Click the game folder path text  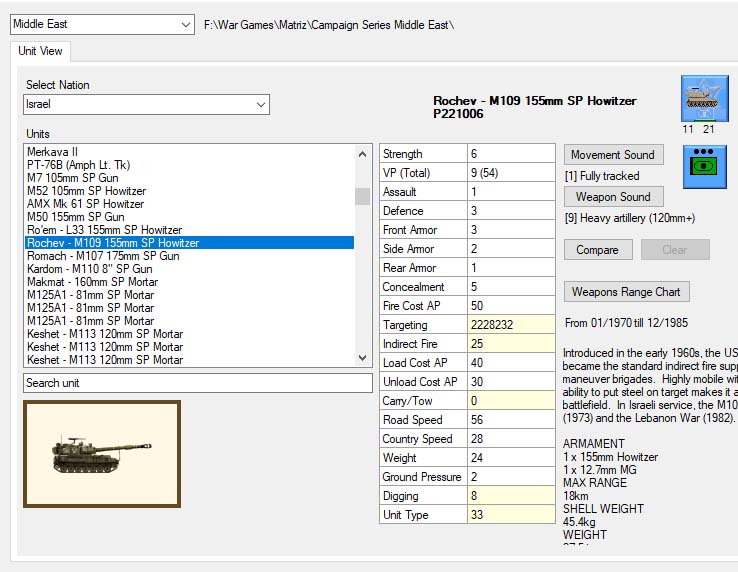click(329, 24)
